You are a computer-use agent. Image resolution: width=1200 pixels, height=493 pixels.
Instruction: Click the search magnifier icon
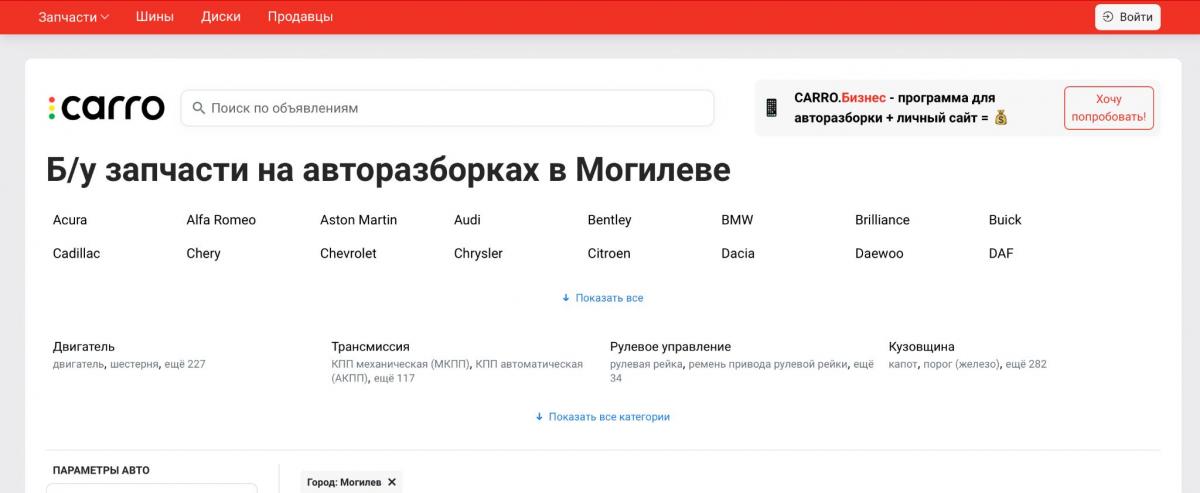coord(198,108)
